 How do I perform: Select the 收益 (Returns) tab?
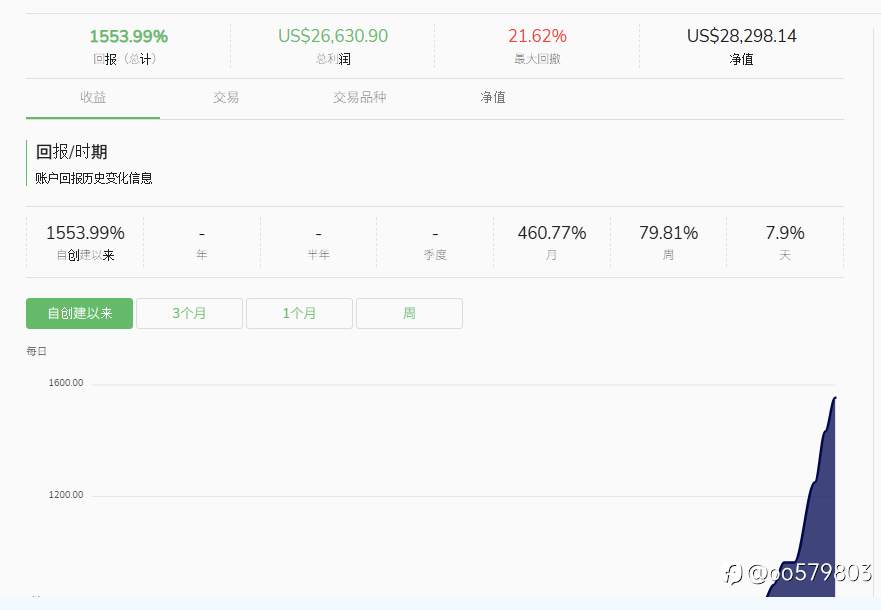tap(93, 97)
